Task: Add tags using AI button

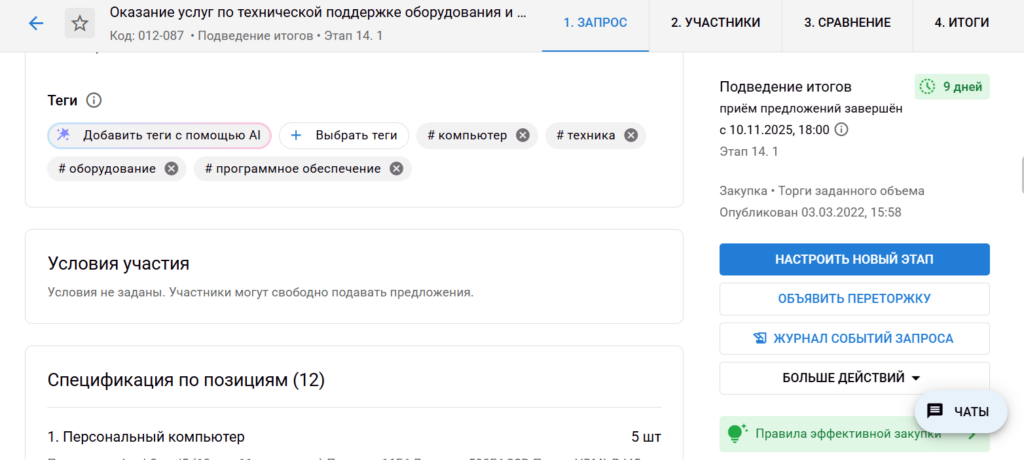Action: click(159, 135)
